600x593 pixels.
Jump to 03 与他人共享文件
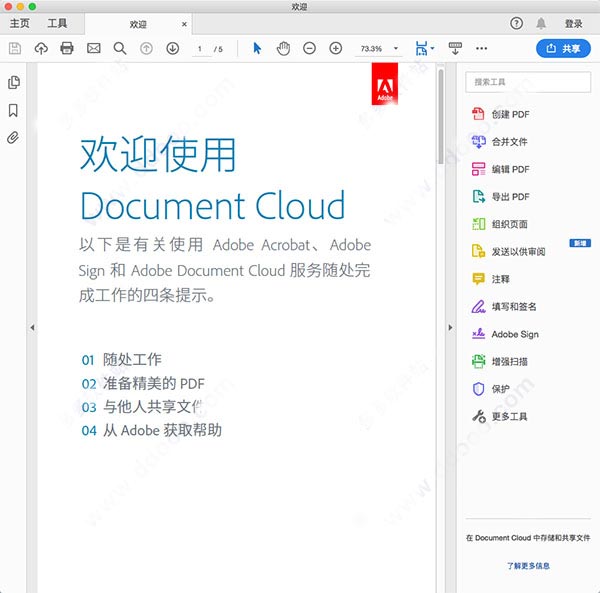(142, 407)
